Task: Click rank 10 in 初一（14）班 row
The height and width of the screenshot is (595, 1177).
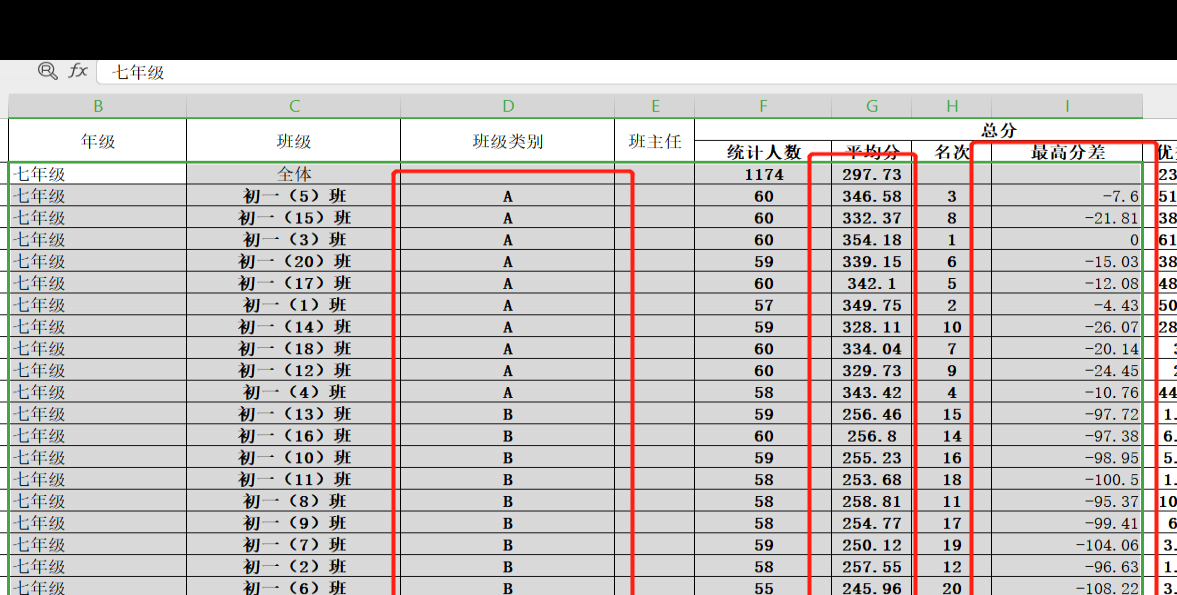Action: [x=952, y=326]
